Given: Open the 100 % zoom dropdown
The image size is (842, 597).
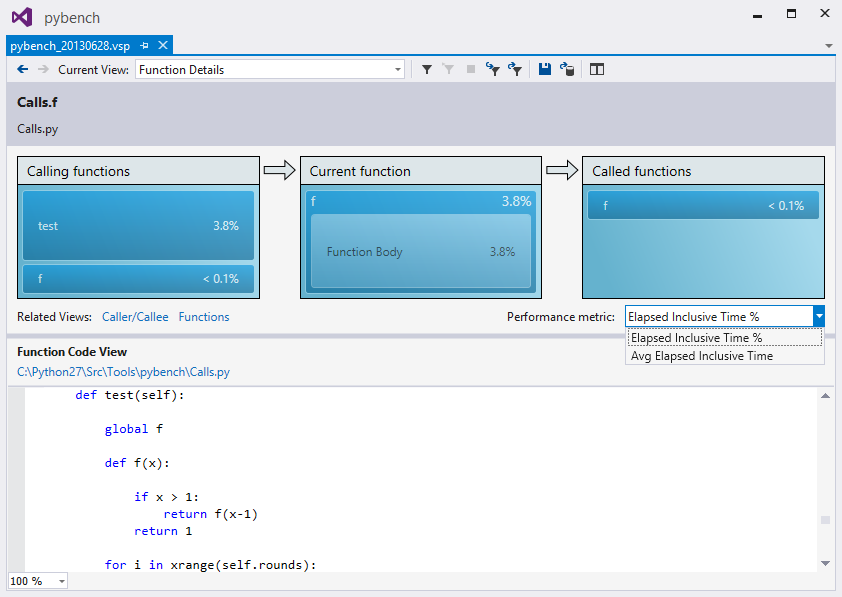Looking at the screenshot, I should coord(62,581).
